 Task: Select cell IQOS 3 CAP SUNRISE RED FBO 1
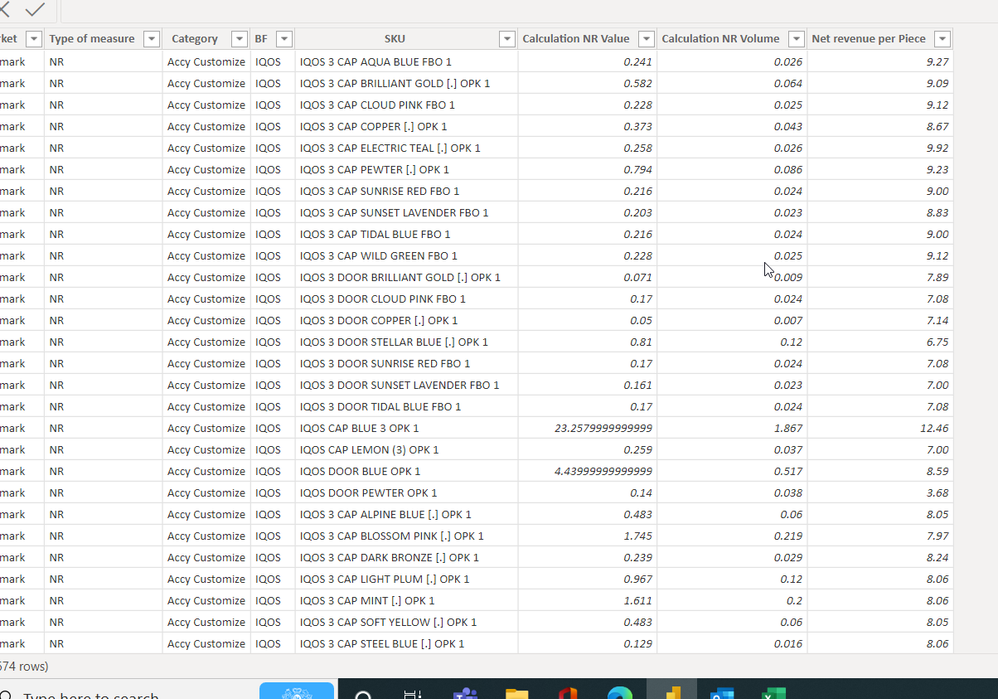coord(407,191)
